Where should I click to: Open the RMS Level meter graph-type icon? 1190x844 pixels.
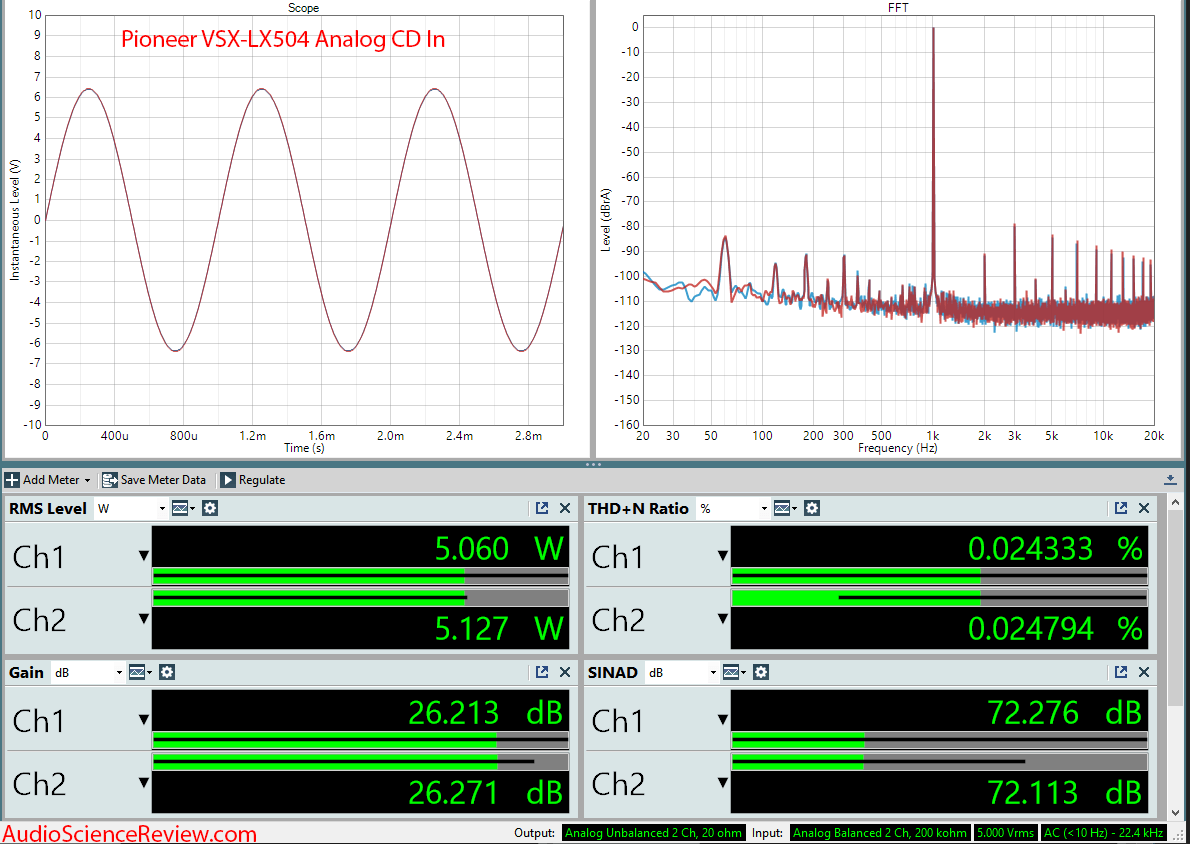tap(183, 509)
